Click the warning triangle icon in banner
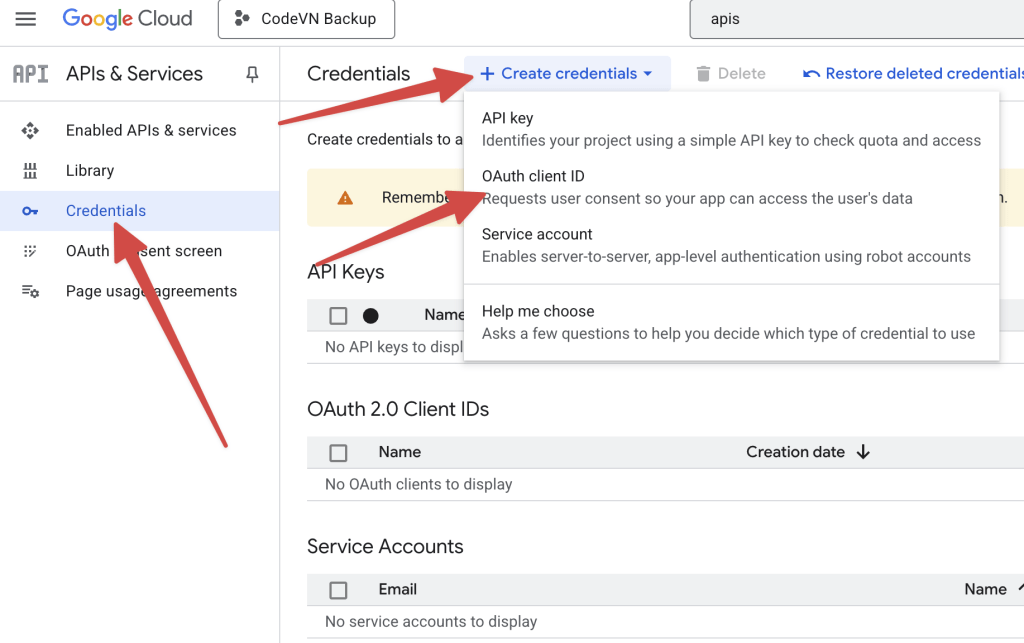Image resolution: width=1024 pixels, height=643 pixels. coord(345,198)
